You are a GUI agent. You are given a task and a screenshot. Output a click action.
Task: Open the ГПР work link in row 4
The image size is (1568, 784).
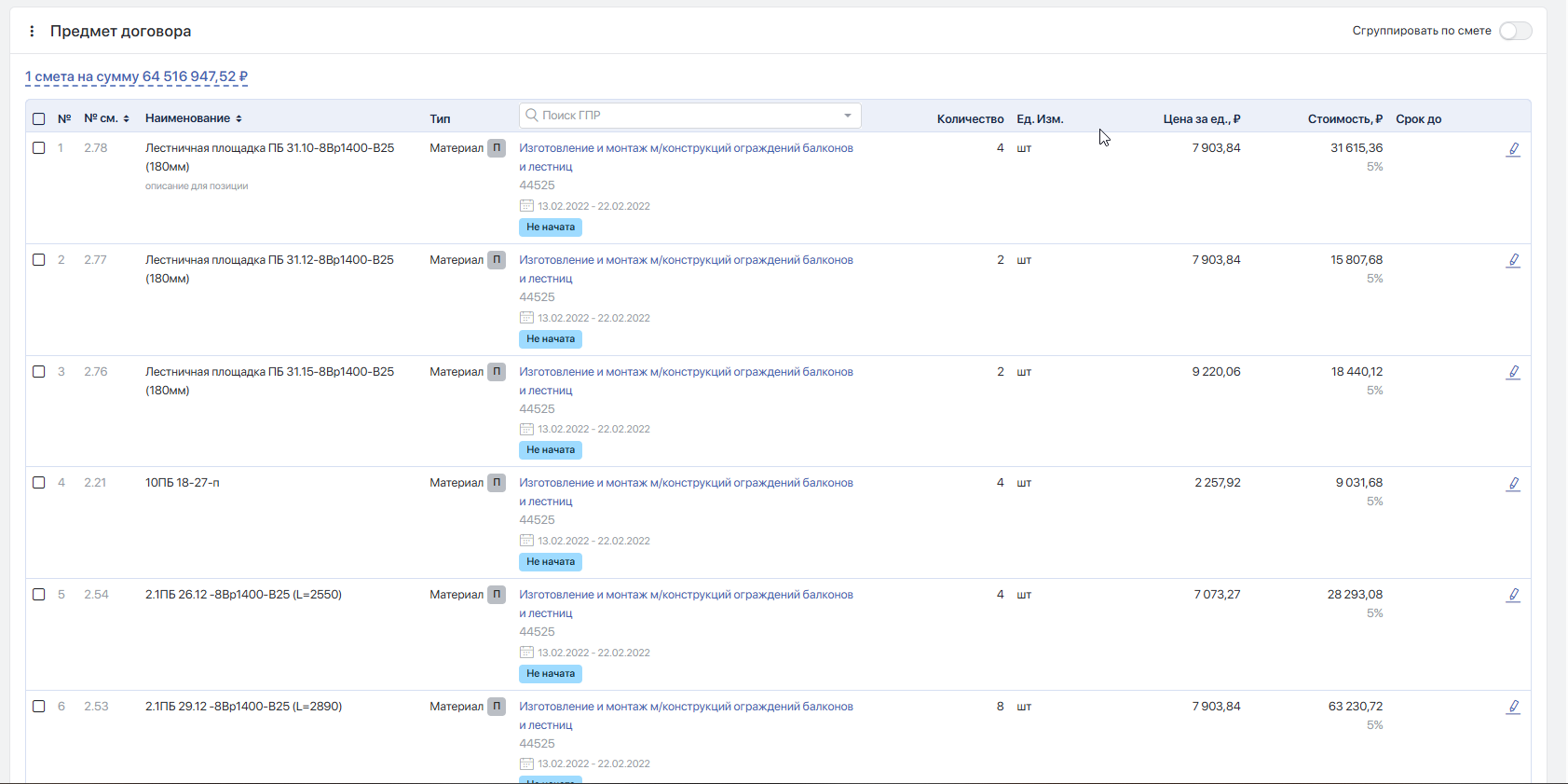(x=686, y=483)
